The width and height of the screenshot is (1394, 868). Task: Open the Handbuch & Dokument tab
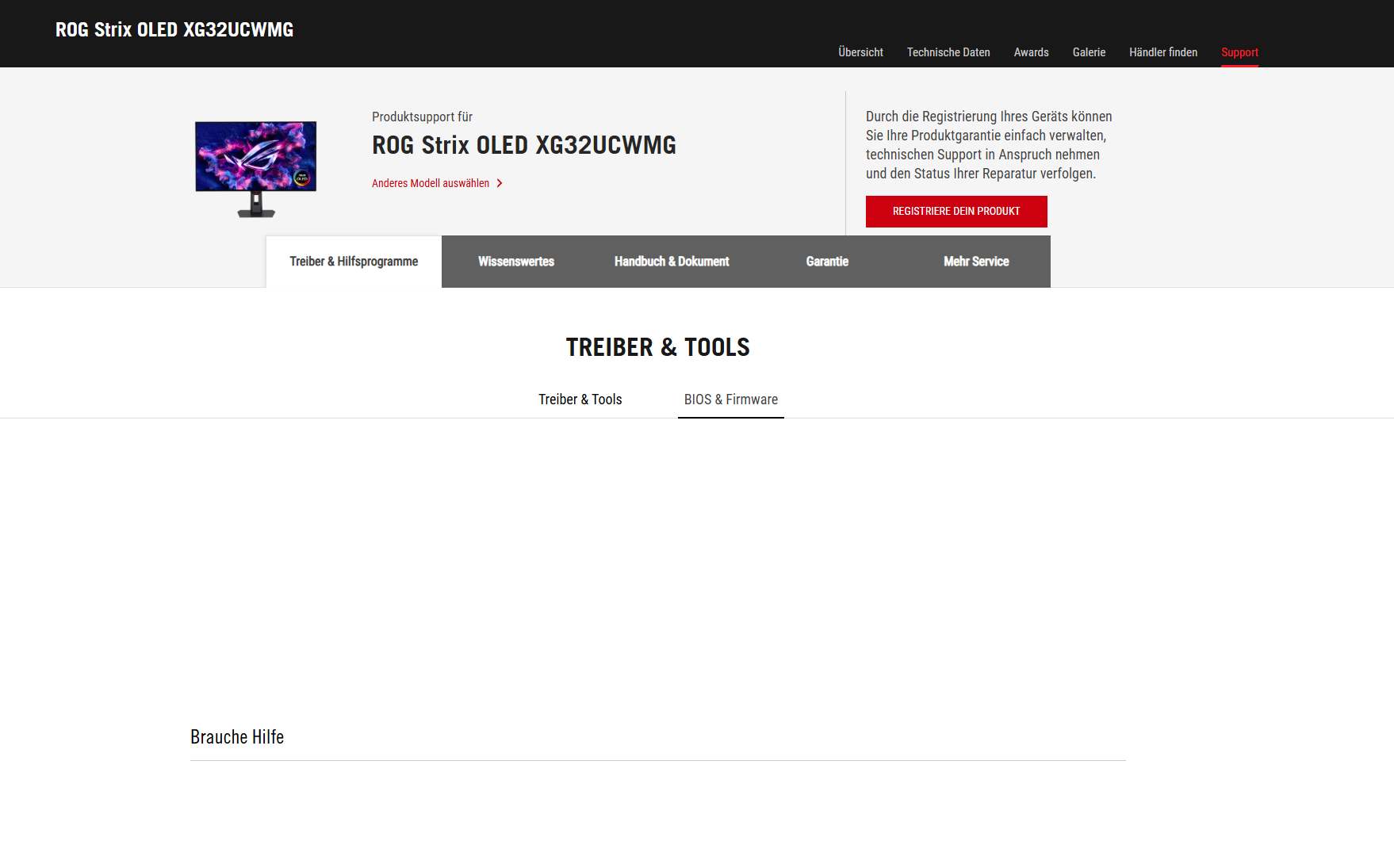click(672, 262)
